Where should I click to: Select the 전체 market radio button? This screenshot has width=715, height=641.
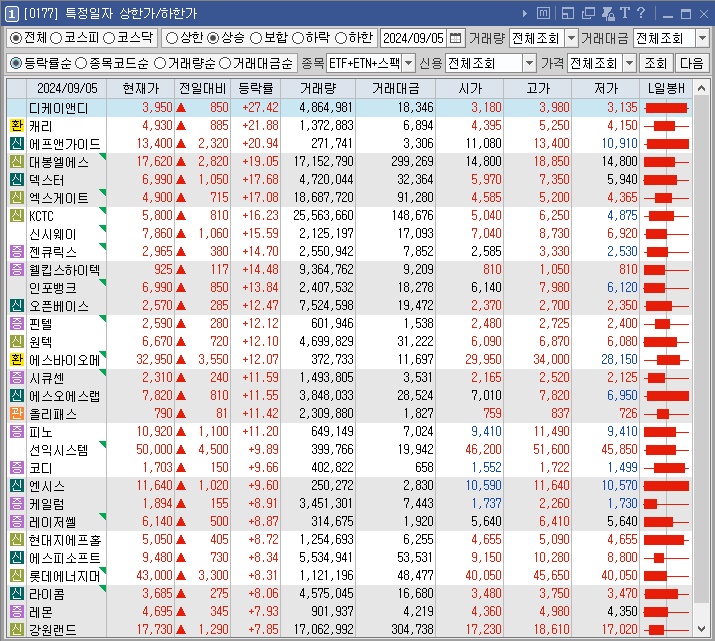[16, 38]
